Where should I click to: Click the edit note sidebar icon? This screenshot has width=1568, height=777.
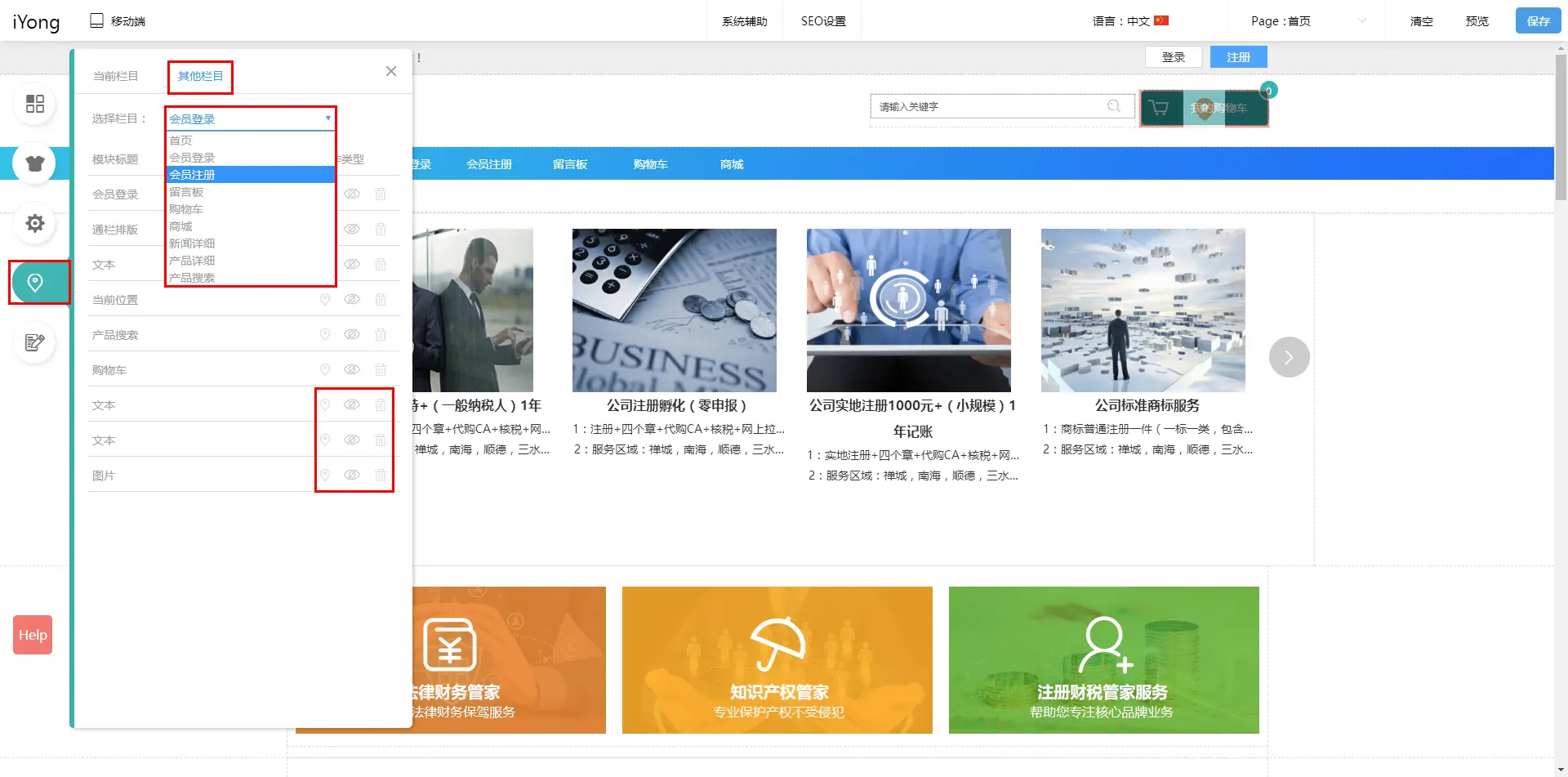click(x=35, y=342)
